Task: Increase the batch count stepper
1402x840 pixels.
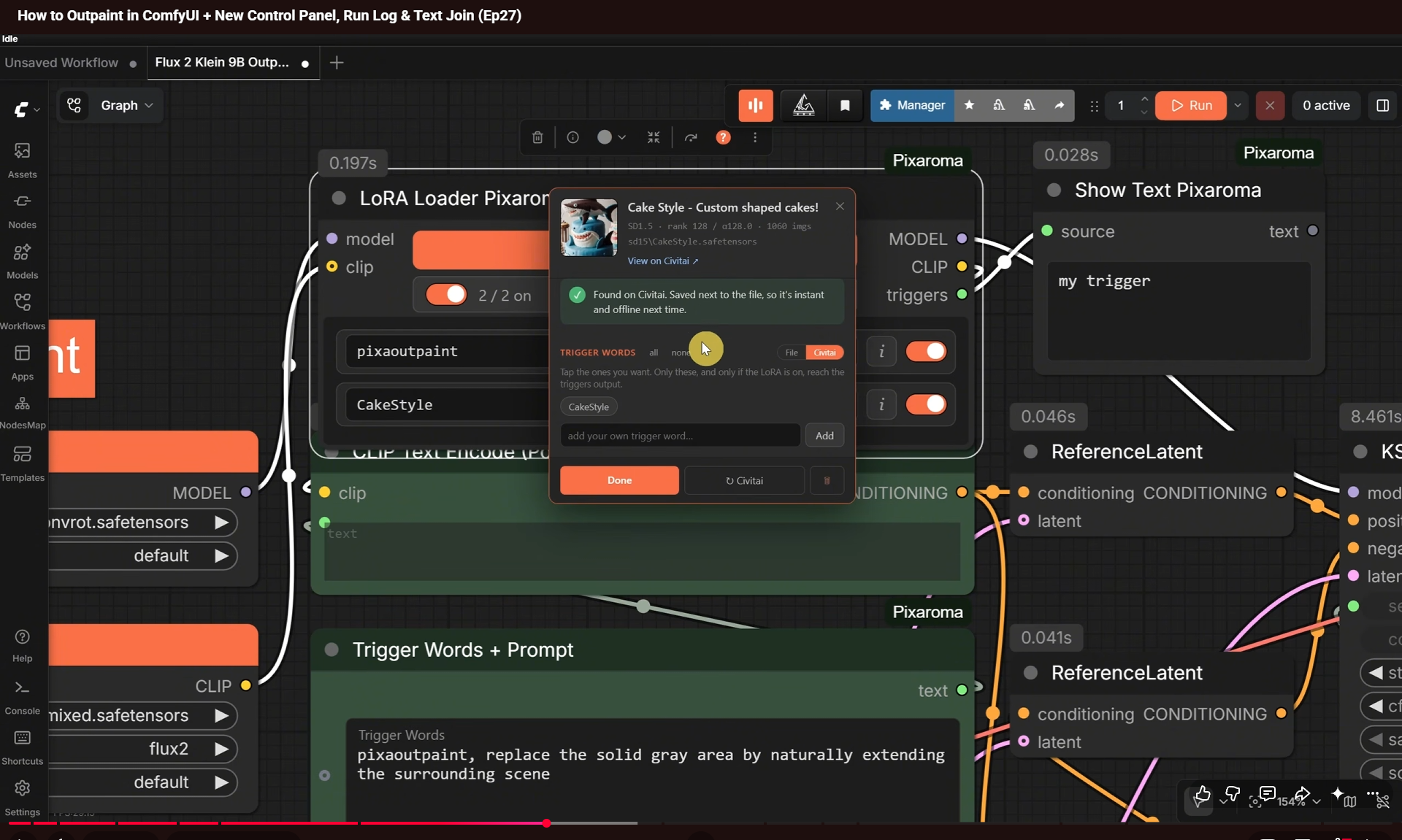Action: tap(1144, 99)
